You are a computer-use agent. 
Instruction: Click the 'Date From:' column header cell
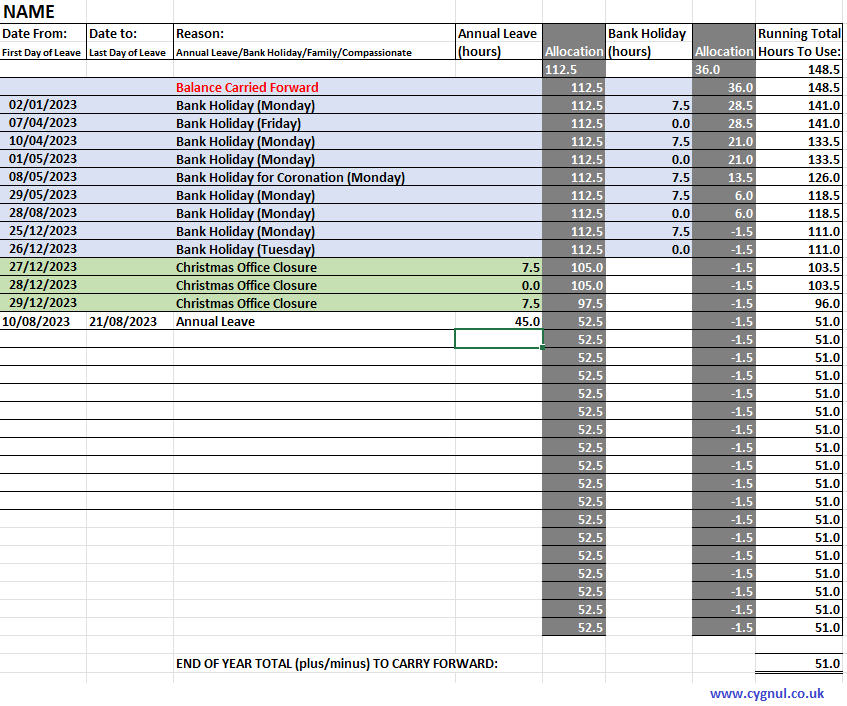click(42, 34)
